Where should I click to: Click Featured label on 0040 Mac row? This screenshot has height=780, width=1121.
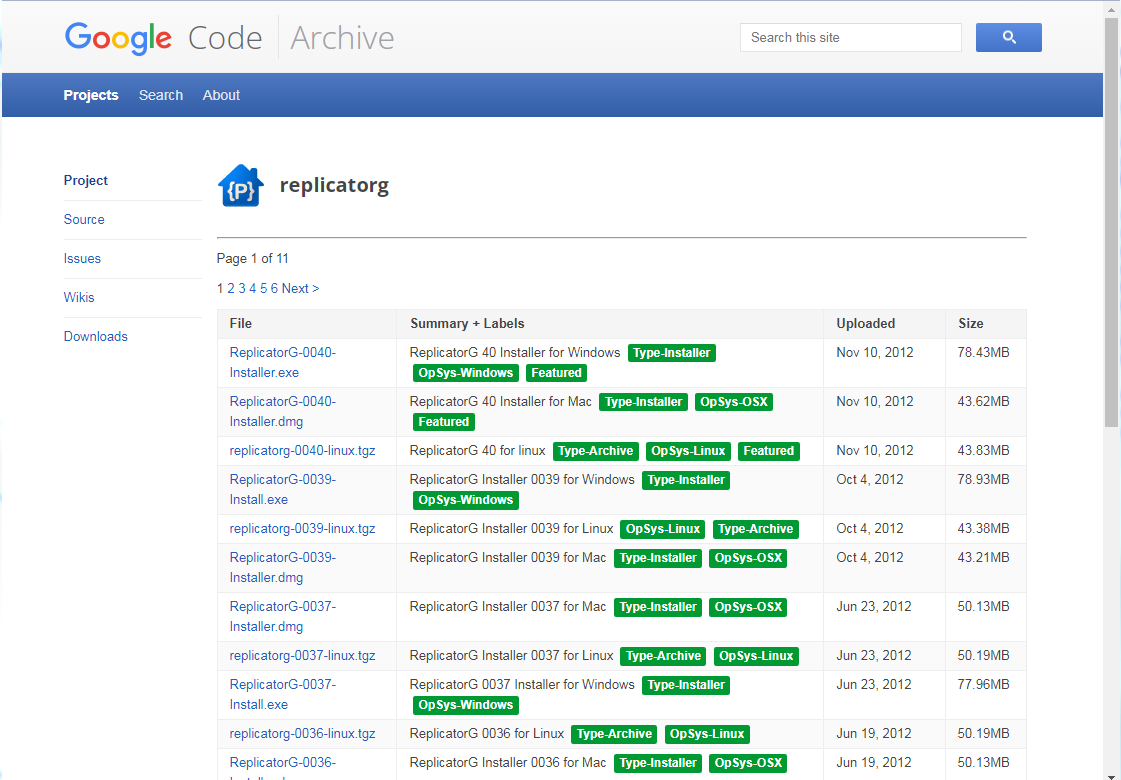pos(443,422)
